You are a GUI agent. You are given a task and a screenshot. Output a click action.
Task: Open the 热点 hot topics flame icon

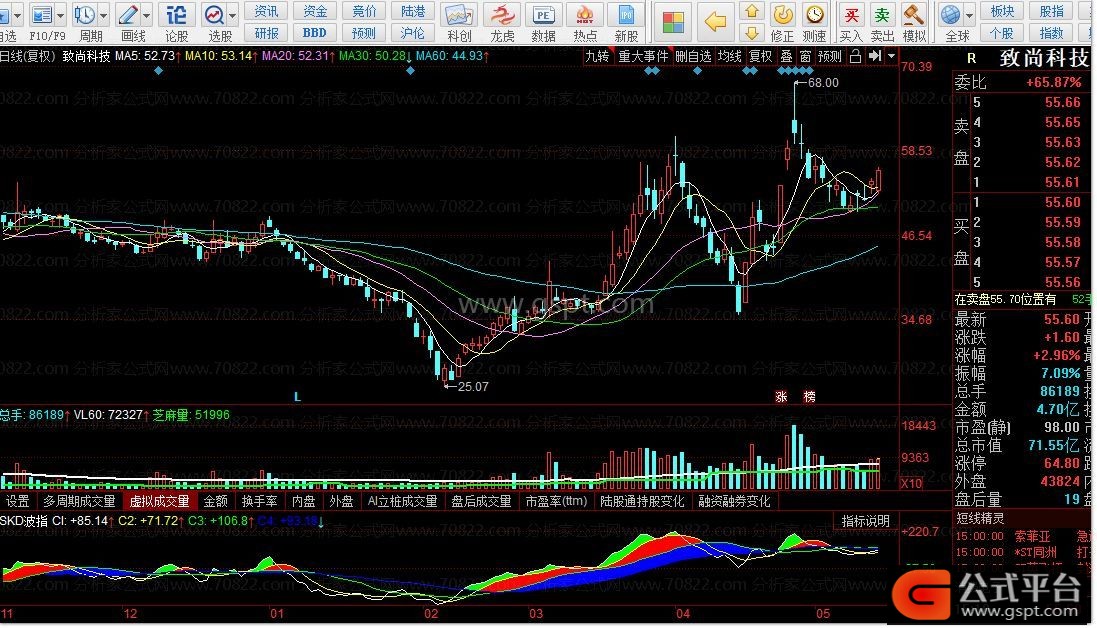click(x=585, y=15)
